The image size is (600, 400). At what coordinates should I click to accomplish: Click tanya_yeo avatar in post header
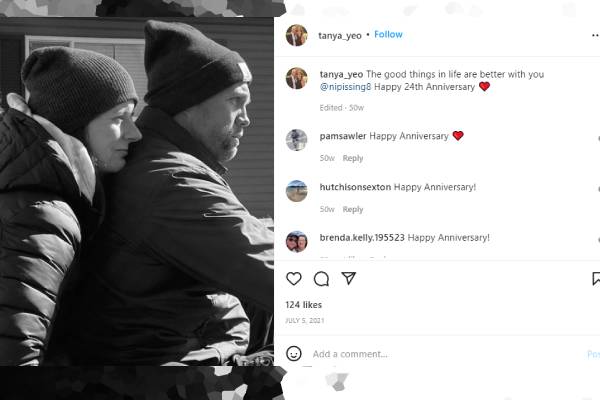tap(297, 35)
